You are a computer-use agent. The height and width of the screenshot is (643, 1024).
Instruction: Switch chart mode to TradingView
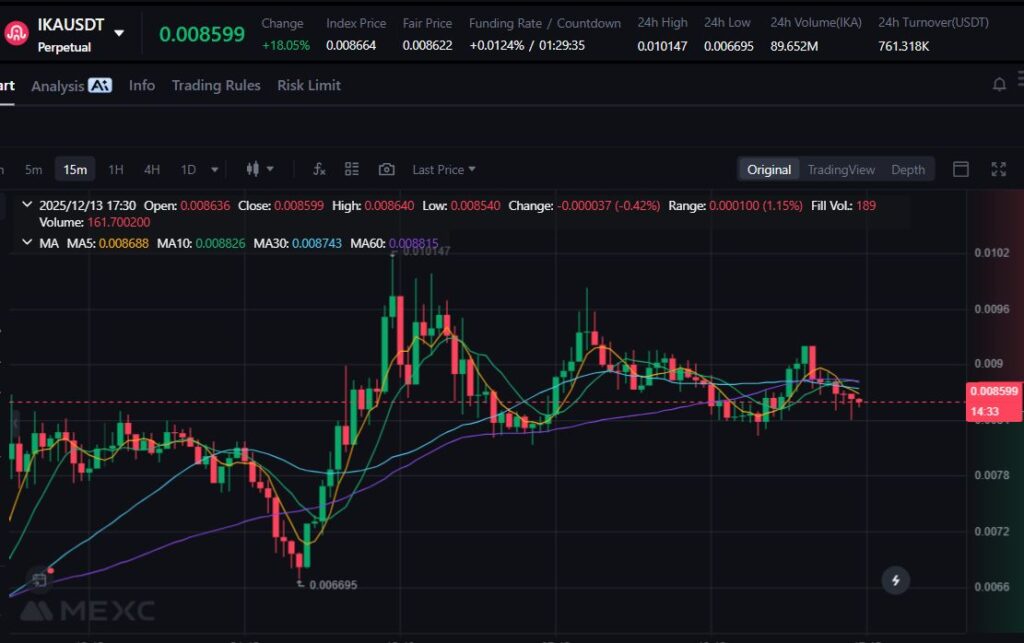841,169
